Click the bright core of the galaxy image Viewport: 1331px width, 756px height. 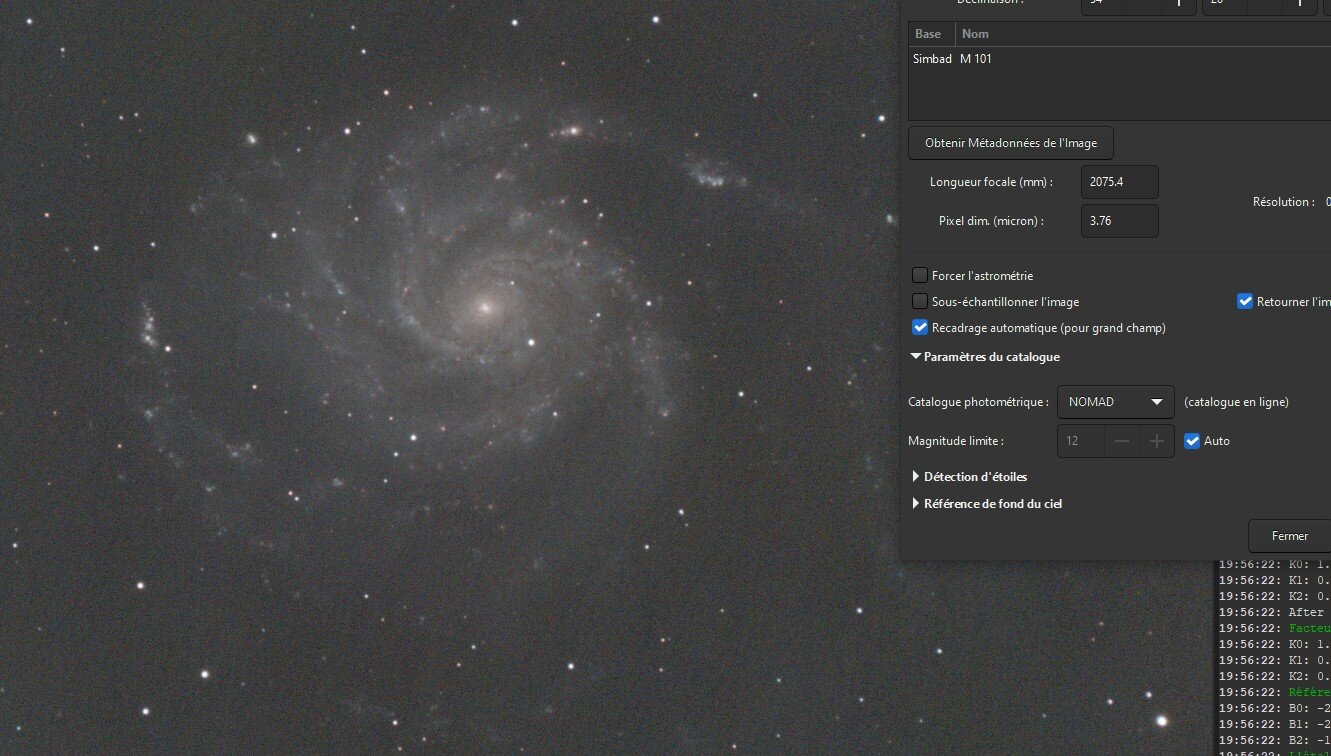484,307
